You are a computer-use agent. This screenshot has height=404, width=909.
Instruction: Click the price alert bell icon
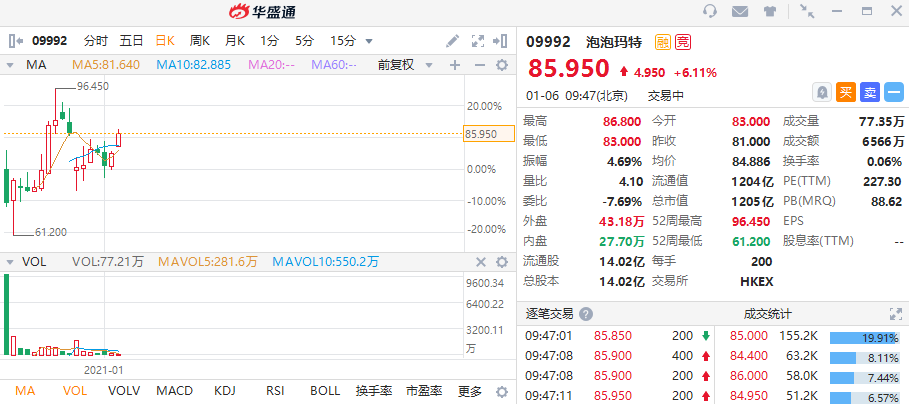pos(823,92)
